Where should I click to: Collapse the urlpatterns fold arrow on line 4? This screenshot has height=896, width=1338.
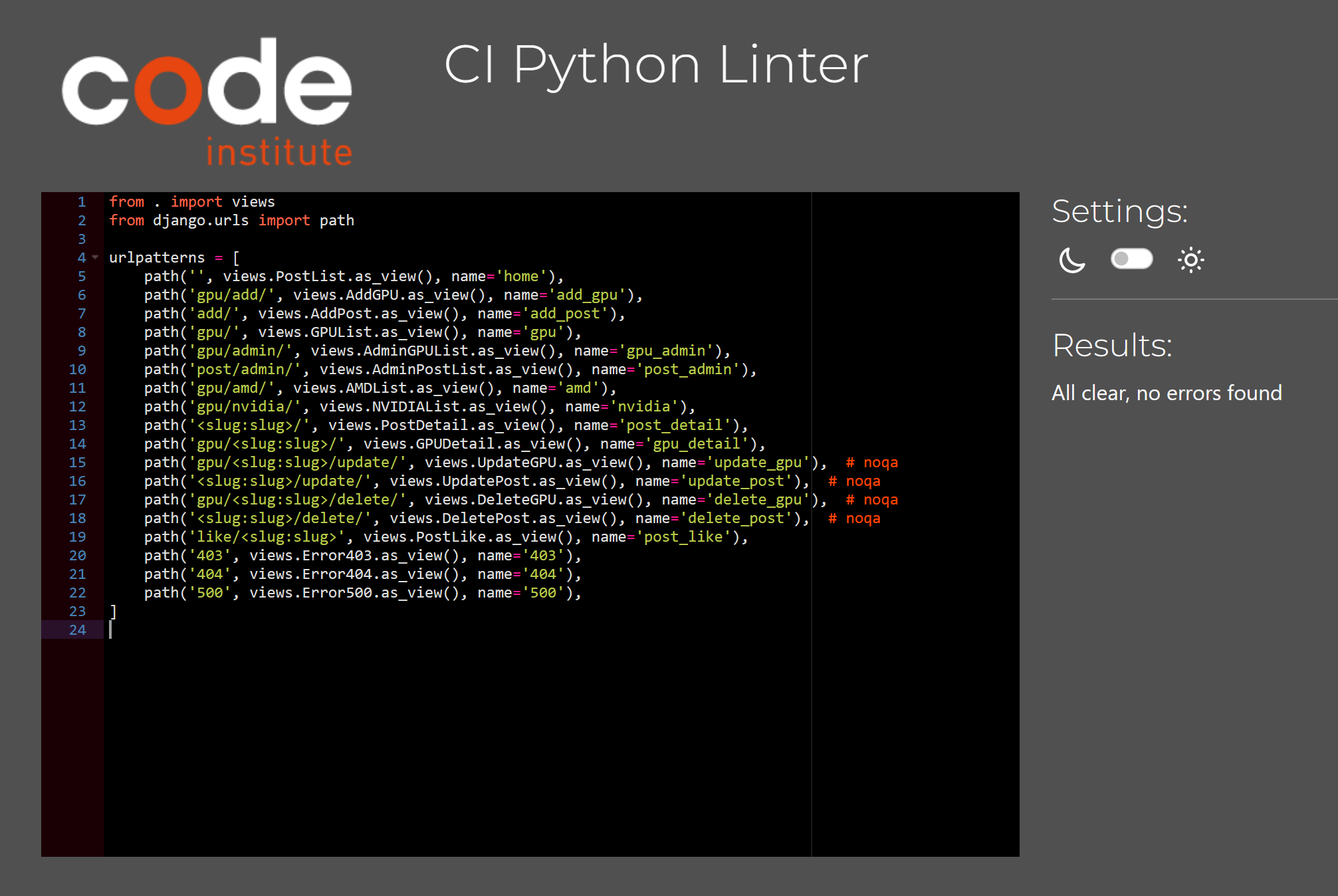point(95,257)
